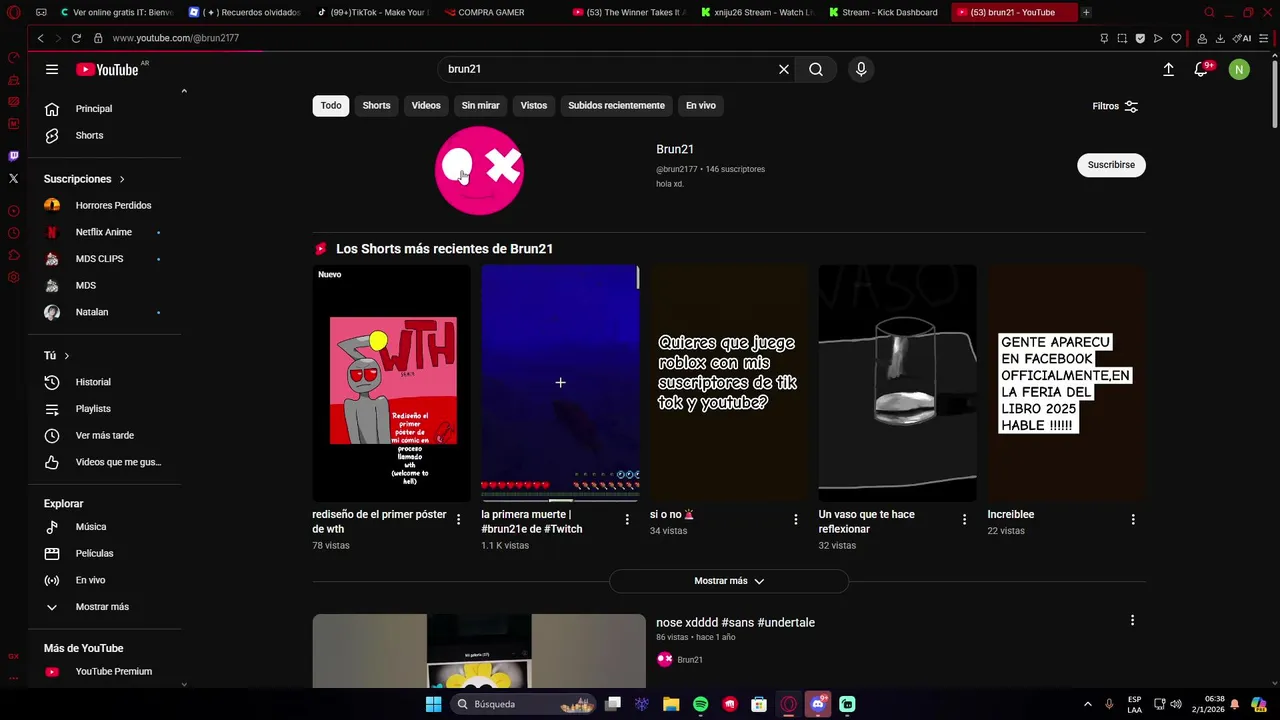This screenshot has height=720, width=1280.
Task: Select the Sin mirar filter chip
Action: [x=480, y=105]
